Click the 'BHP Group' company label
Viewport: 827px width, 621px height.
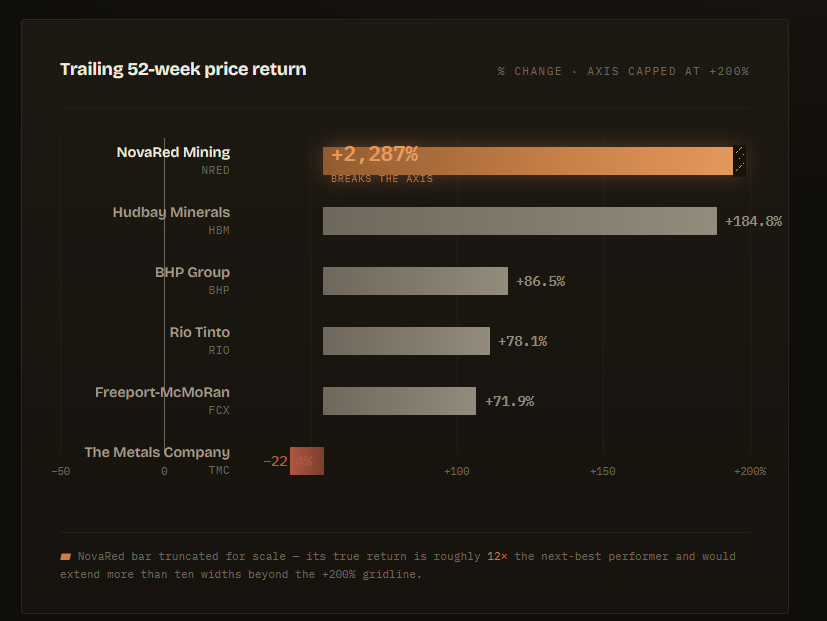tap(193, 272)
